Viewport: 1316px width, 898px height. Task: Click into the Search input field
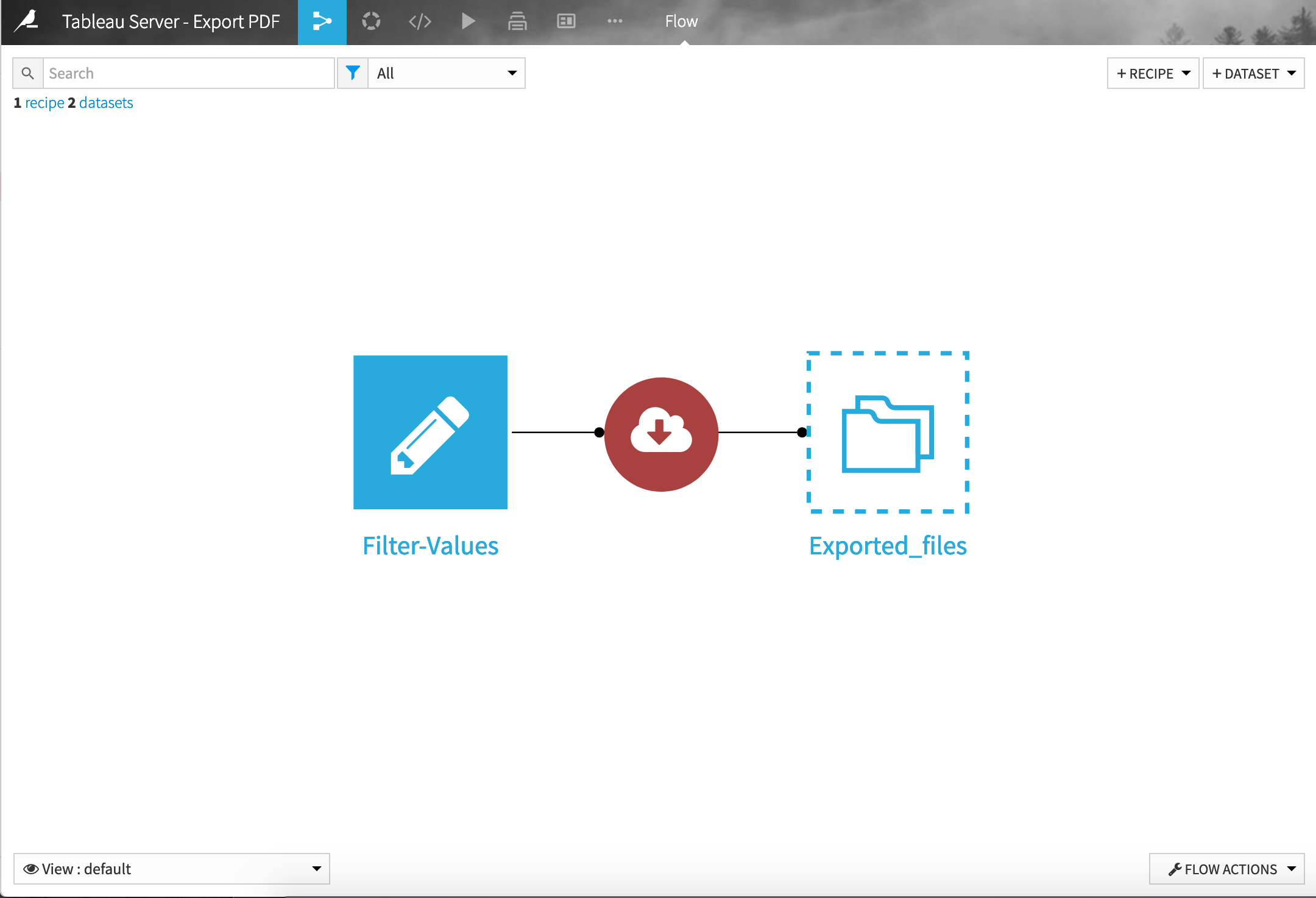pos(188,74)
